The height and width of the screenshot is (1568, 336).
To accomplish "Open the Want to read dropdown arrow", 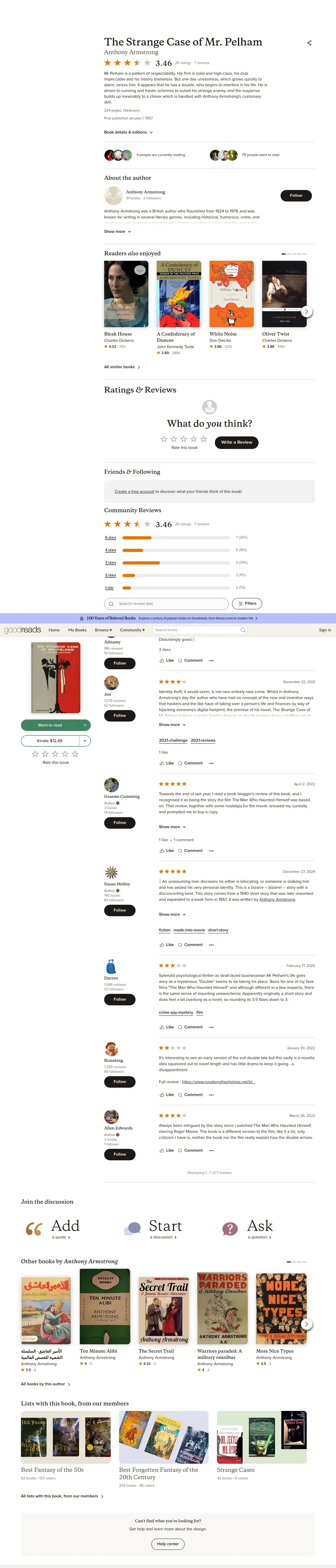I will [x=85, y=725].
